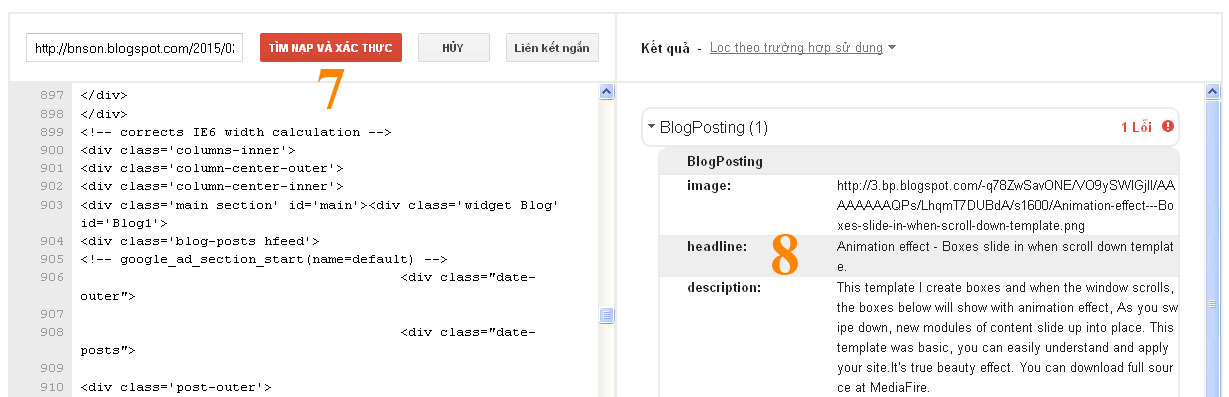Image resolution: width=1229 pixels, height=397 pixels.
Task: Click code line div class='main section' id='main'
Action: tap(319, 213)
